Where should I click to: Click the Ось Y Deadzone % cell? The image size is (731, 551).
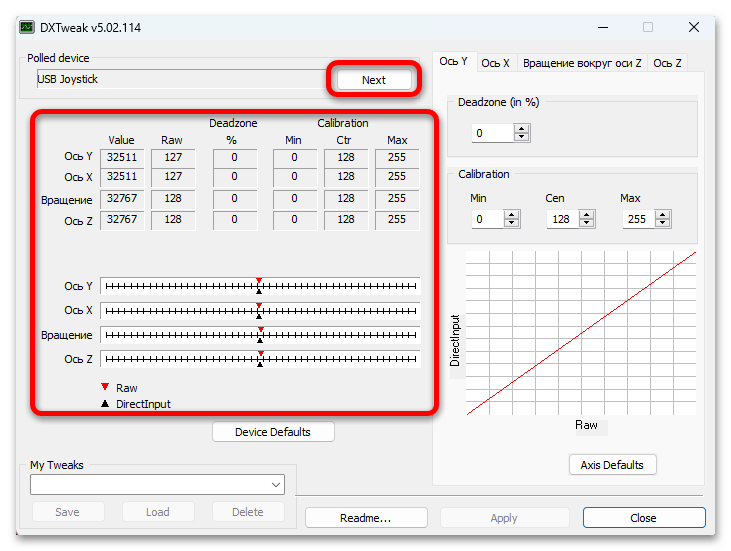[235, 158]
